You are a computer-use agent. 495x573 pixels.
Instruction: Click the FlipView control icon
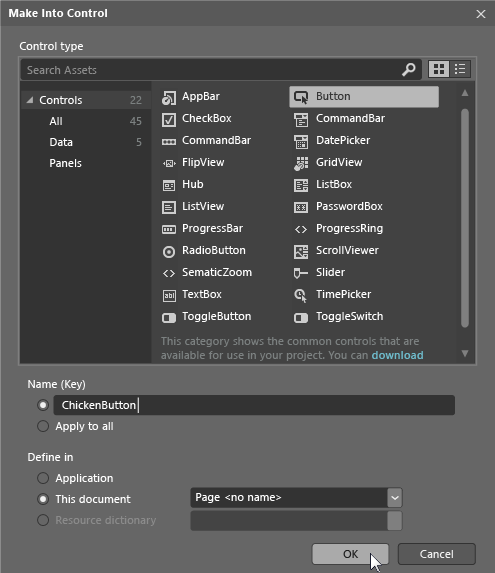169,163
